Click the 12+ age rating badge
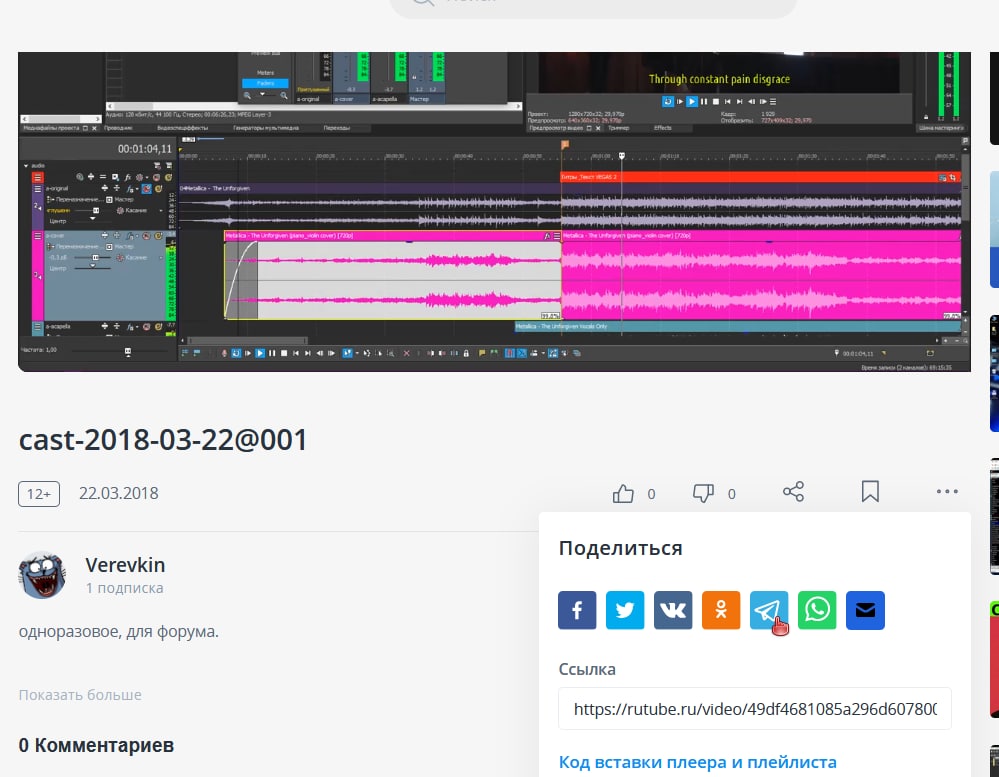 tap(39, 494)
